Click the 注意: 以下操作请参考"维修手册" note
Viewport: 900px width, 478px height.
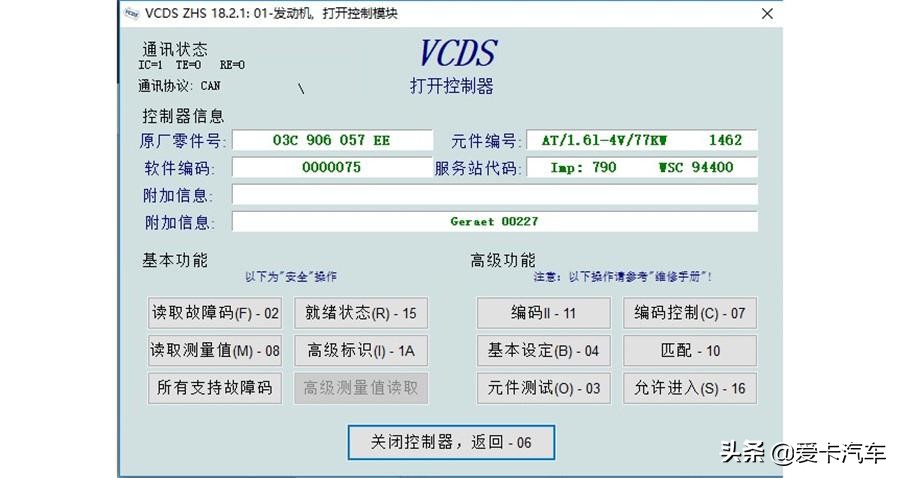623,277
